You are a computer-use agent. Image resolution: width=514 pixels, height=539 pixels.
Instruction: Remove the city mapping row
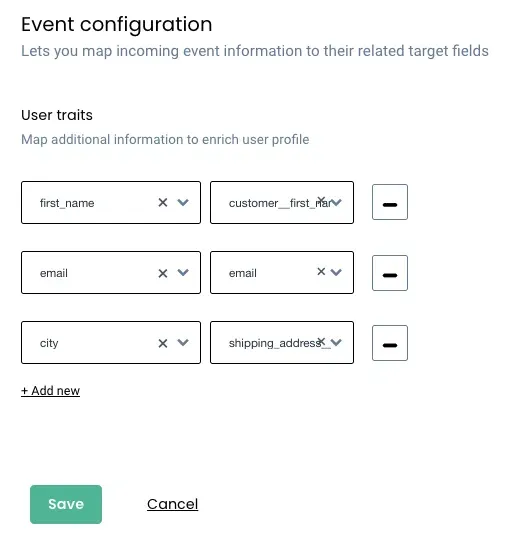click(x=390, y=343)
